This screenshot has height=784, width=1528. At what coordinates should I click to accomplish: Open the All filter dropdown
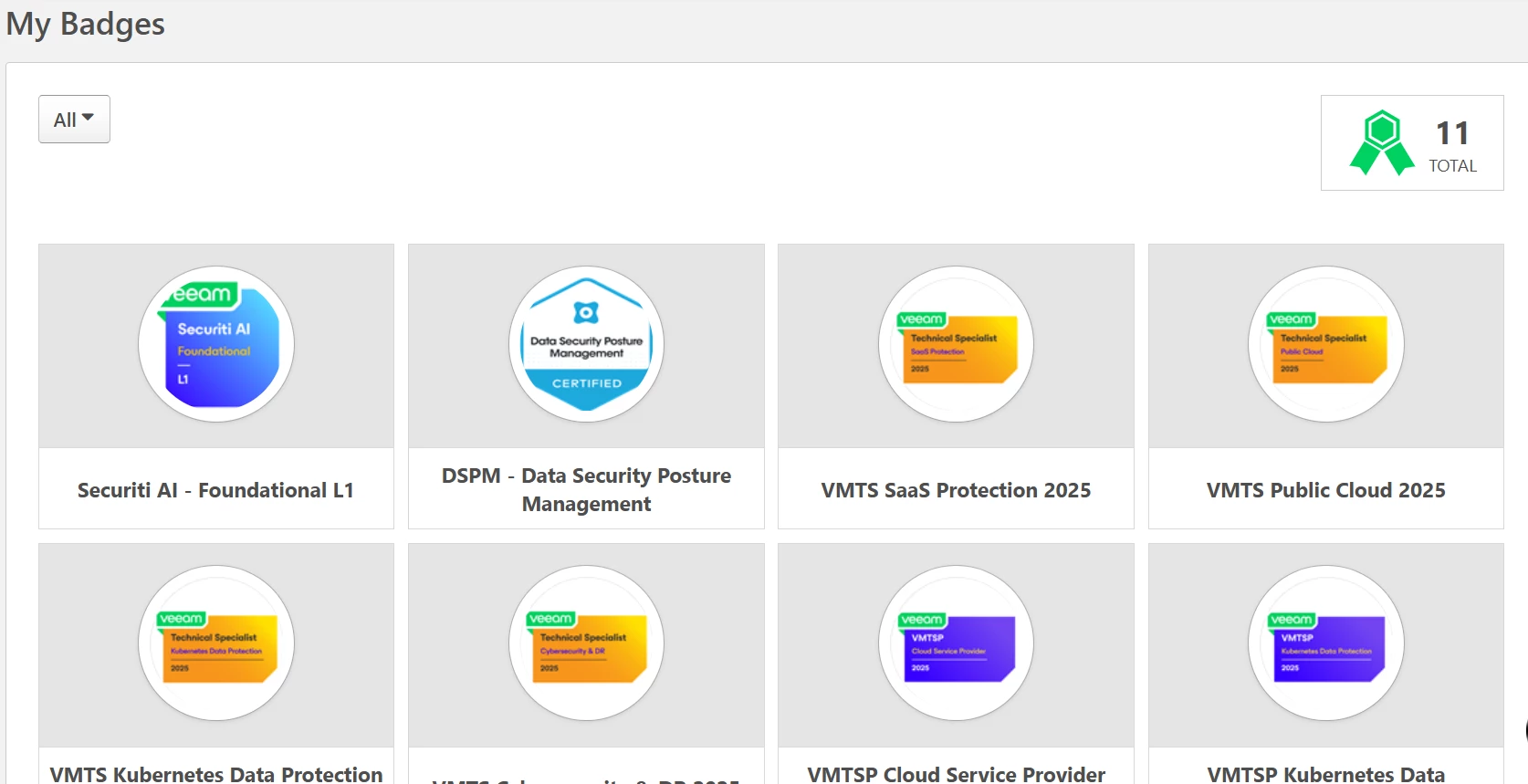tap(74, 120)
